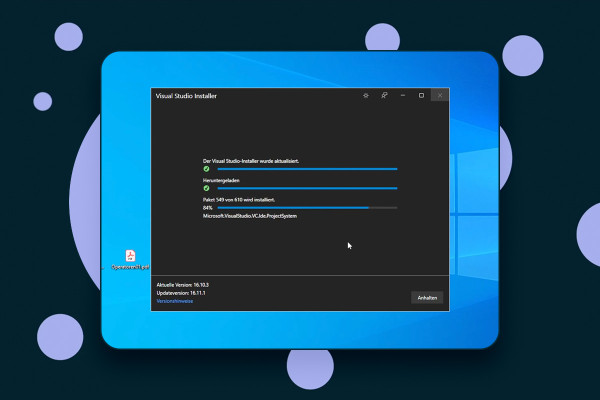Click the package installation progress bar

point(307,208)
